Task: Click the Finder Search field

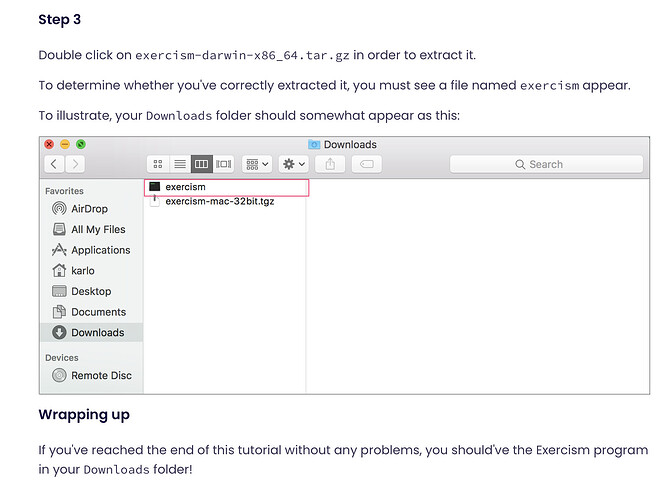Action: point(546,164)
